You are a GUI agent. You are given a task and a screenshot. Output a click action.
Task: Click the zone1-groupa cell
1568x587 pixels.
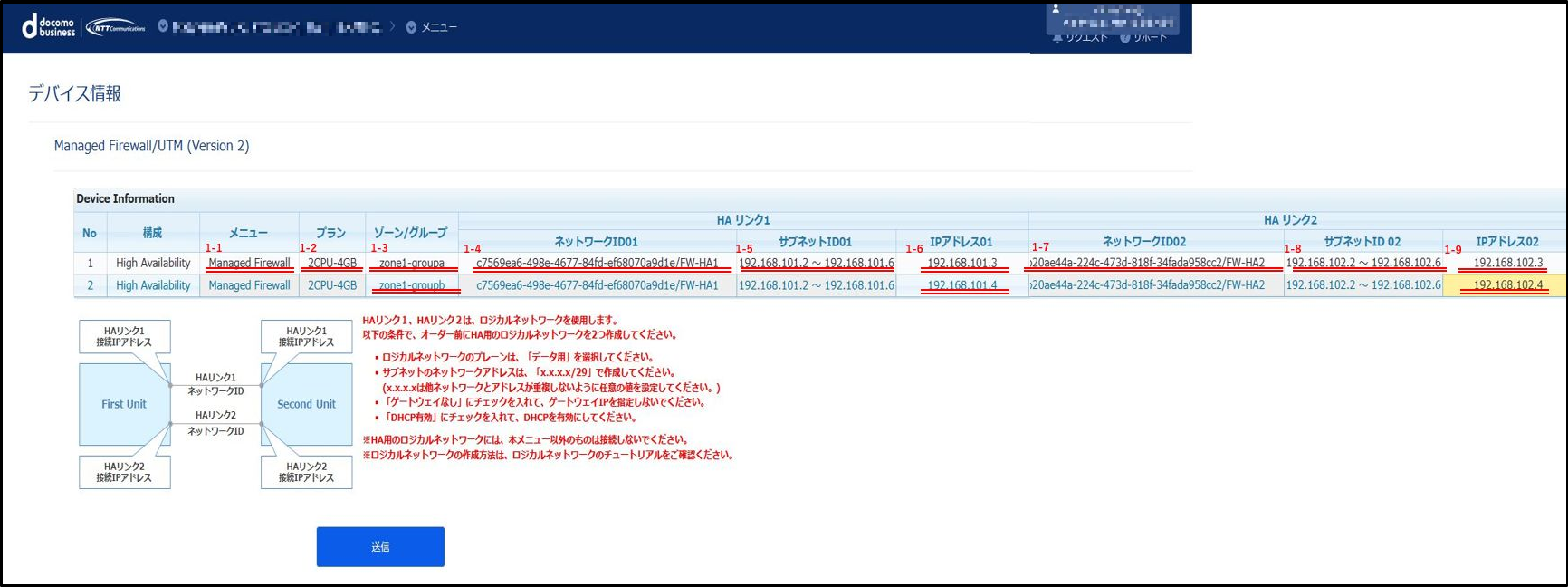pyautogui.click(x=412, y=263)
